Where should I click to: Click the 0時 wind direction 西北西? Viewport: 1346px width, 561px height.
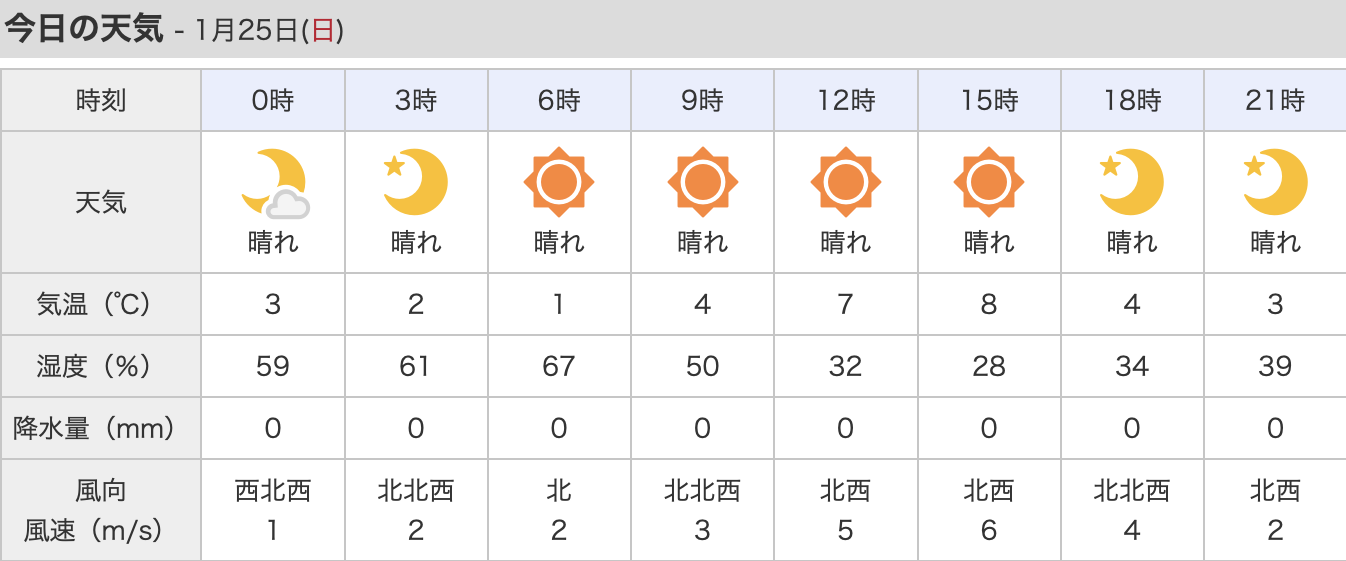point(273,491)
